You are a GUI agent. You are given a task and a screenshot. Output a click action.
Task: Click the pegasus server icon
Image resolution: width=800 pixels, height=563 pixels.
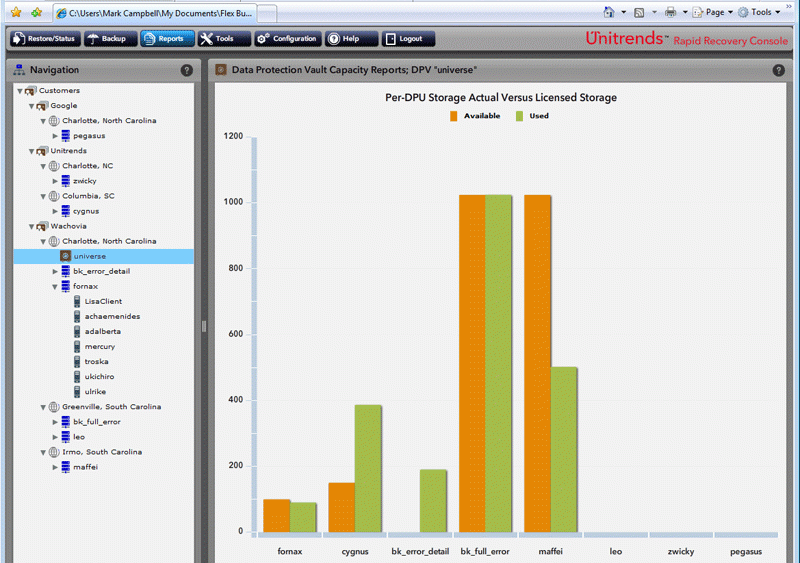(x=66, y=135)
